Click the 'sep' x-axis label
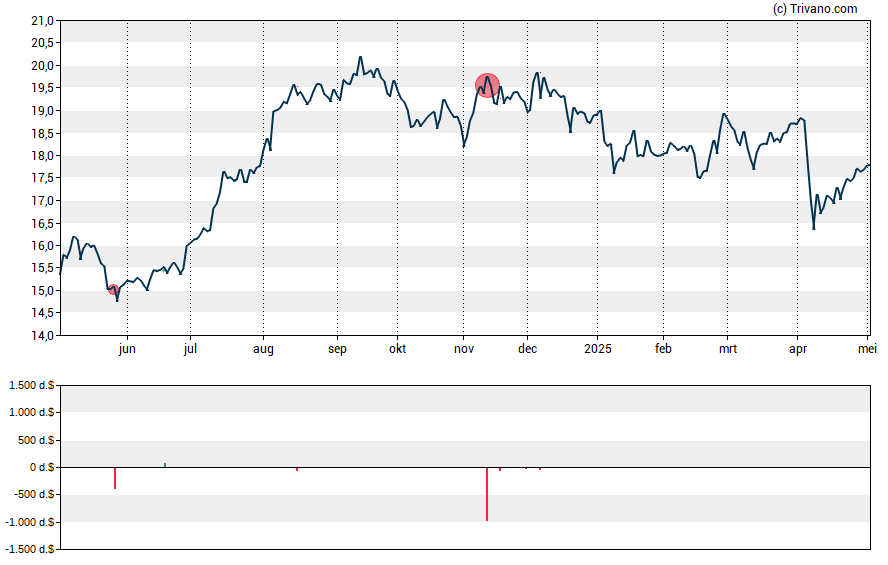 click(337, 349)
